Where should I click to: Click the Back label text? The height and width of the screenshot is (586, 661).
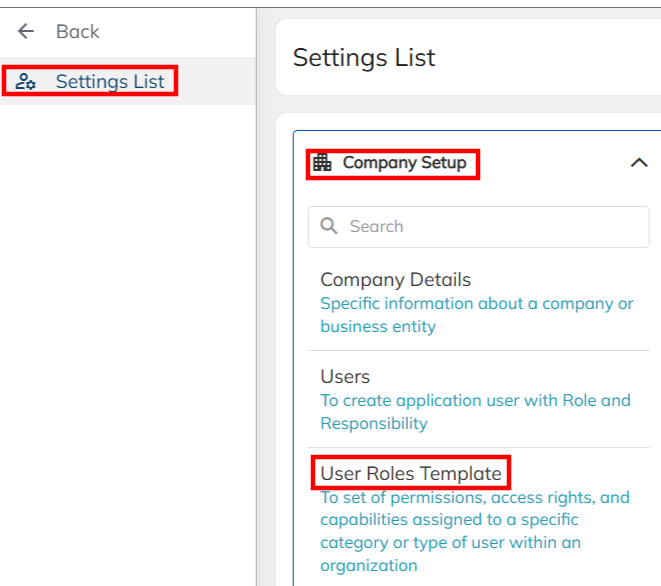click(77, 31)
